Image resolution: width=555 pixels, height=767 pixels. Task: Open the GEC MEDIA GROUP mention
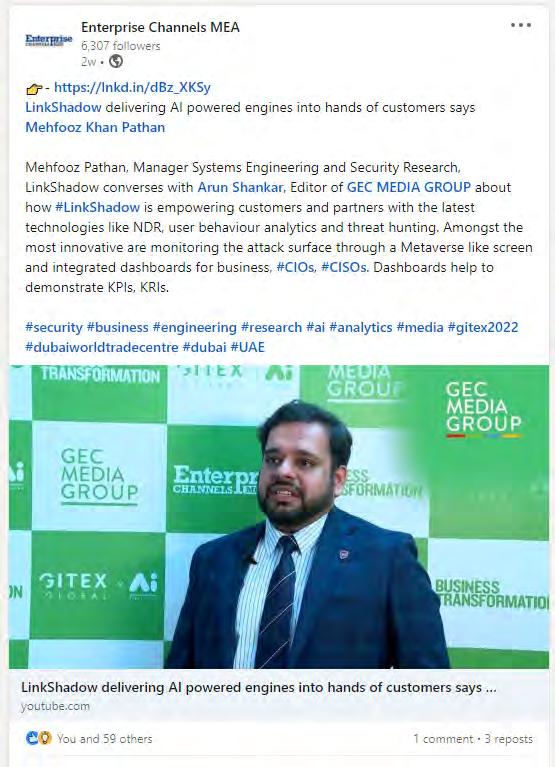[409, 187]
